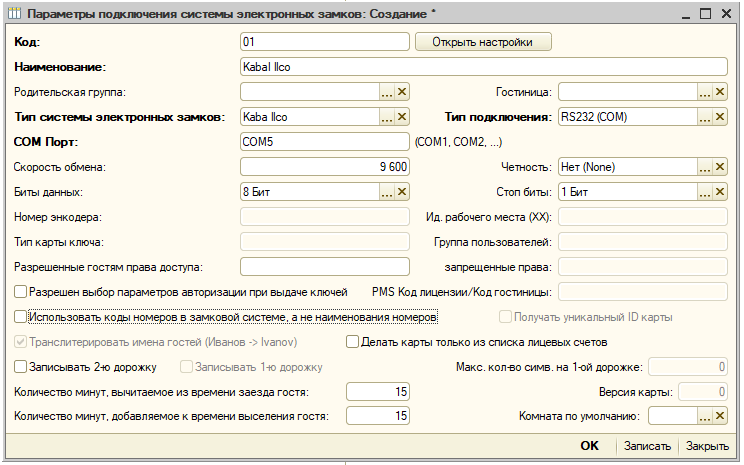This screenshot has width=744, height=465.
Task: Click PMS Код лицензии/Код гостиницы field
Action: click(642, 292)
